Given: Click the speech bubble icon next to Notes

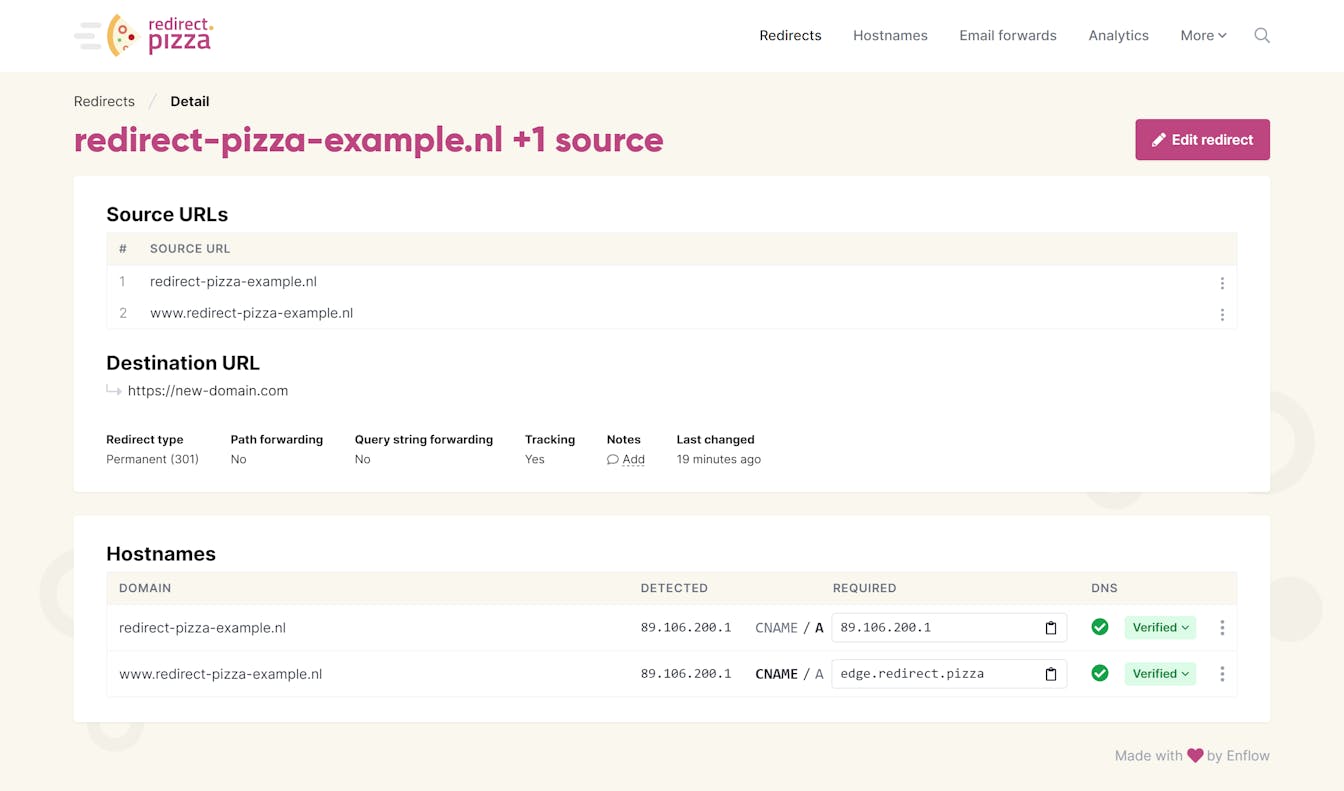Looking at the screenshot, I should click(x=612, y=459).
